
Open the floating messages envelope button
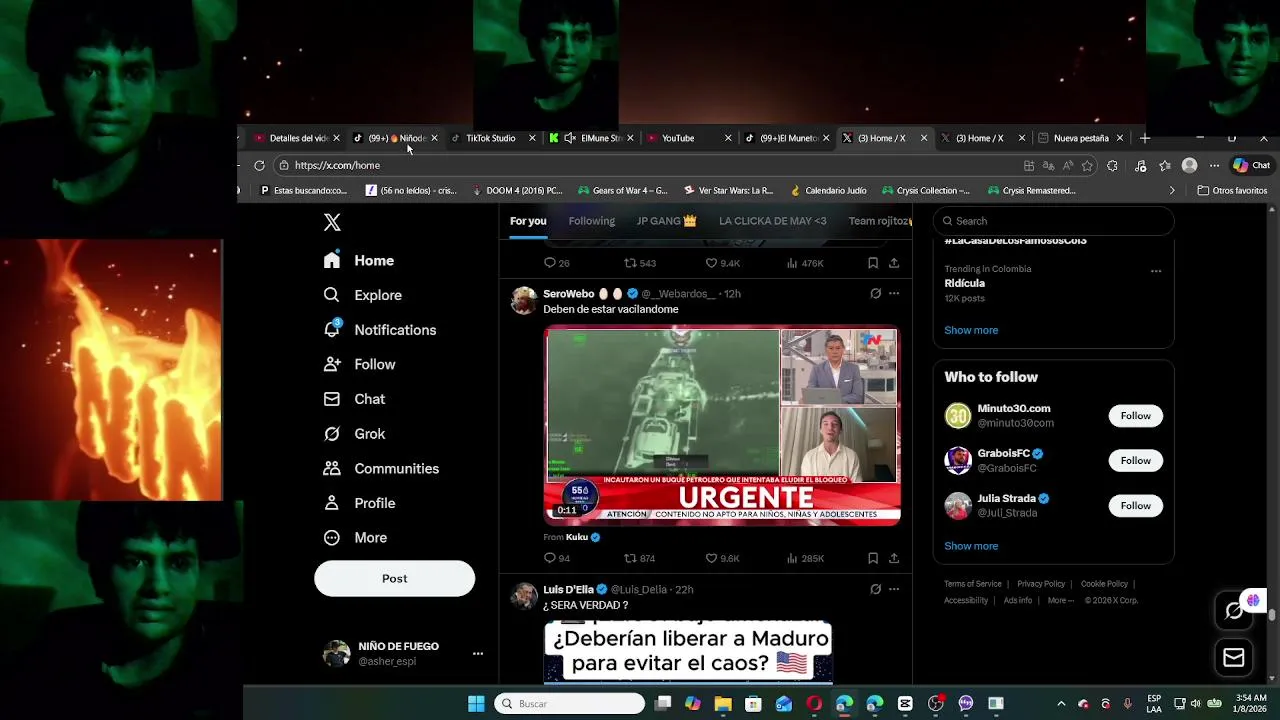(1234, 657)
